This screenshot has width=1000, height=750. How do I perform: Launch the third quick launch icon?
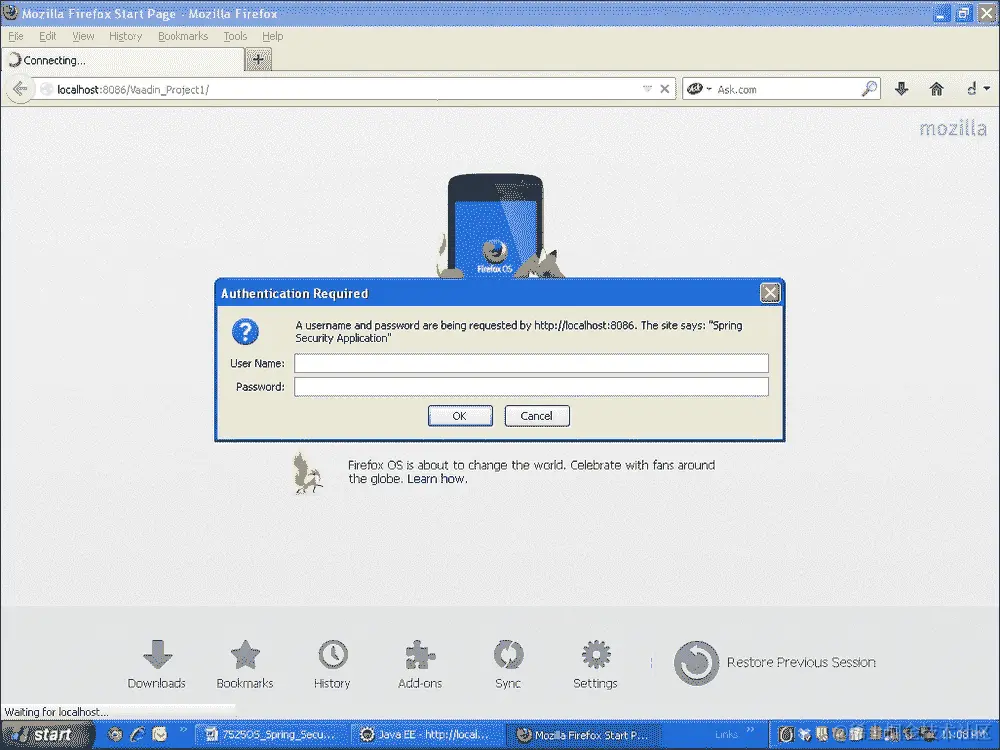(159, 735)
